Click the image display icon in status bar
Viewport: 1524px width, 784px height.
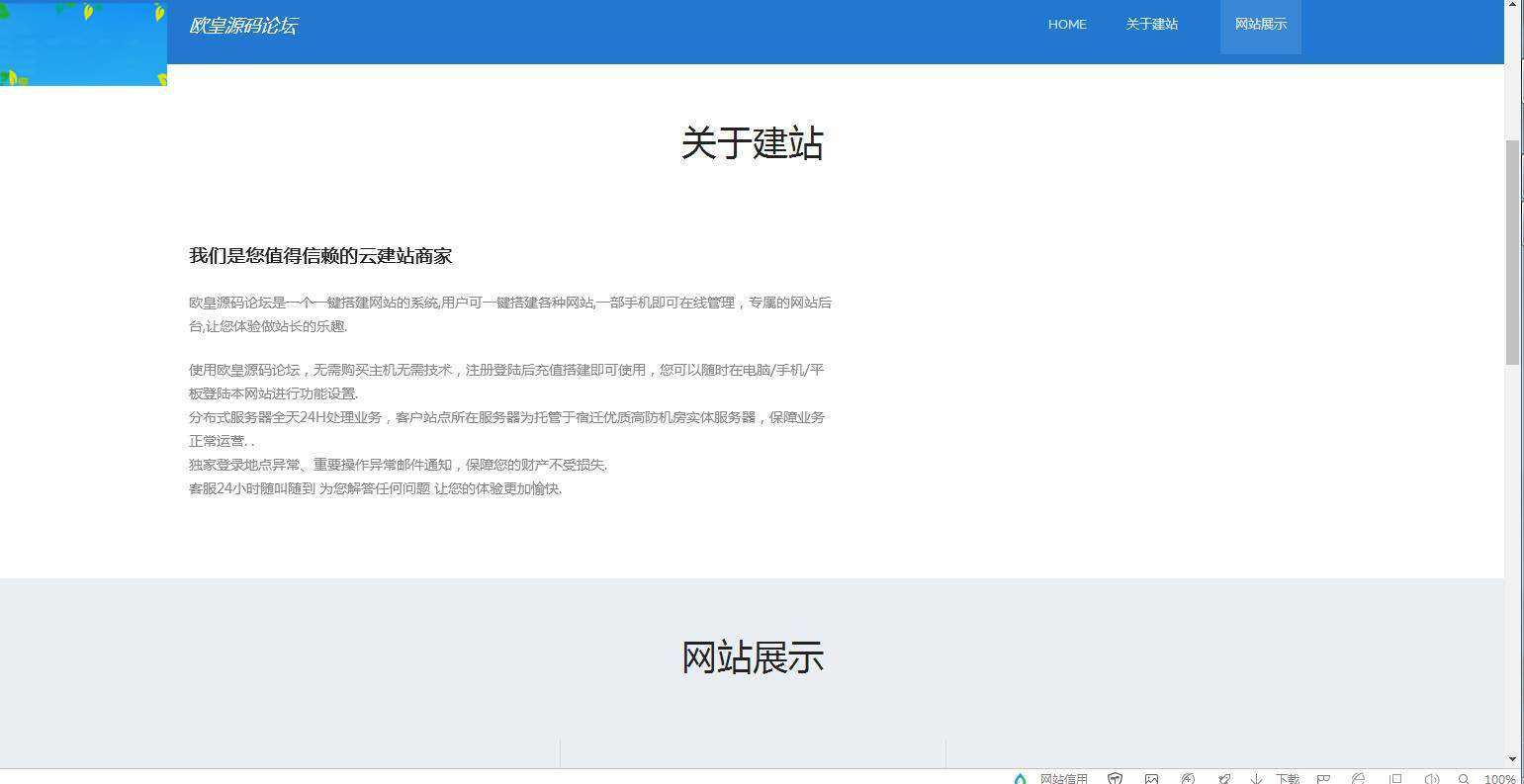pyautogui.click(x=1151, y=778)
